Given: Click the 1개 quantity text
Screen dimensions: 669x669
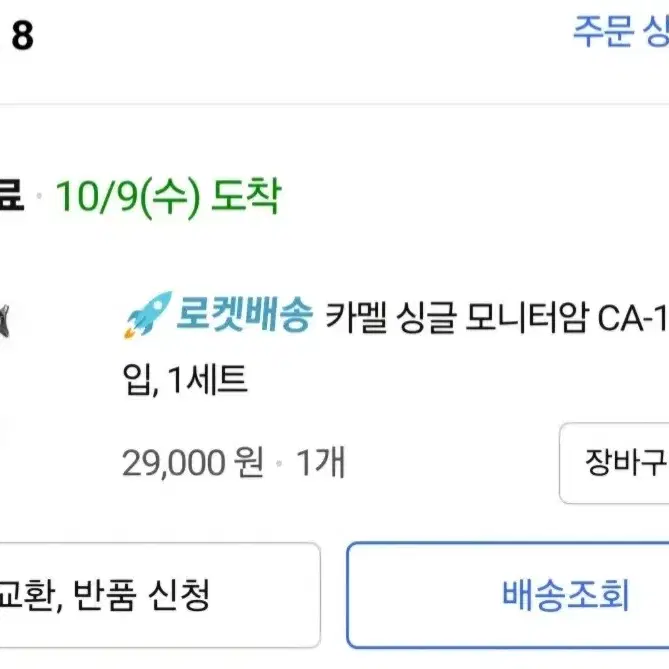Looking at the screenshot, I should 320,462.
